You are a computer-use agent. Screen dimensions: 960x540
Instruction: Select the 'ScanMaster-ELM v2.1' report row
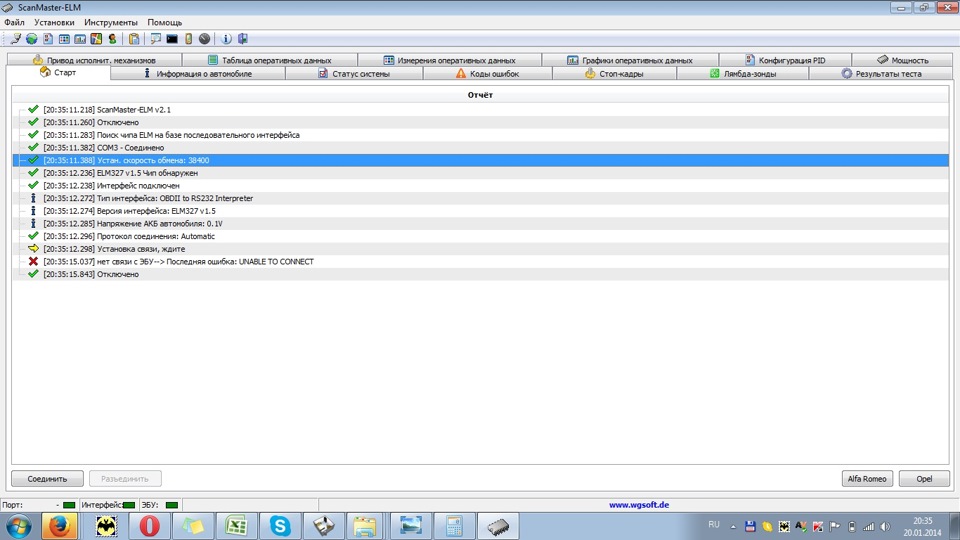click(x=481, y=110)
